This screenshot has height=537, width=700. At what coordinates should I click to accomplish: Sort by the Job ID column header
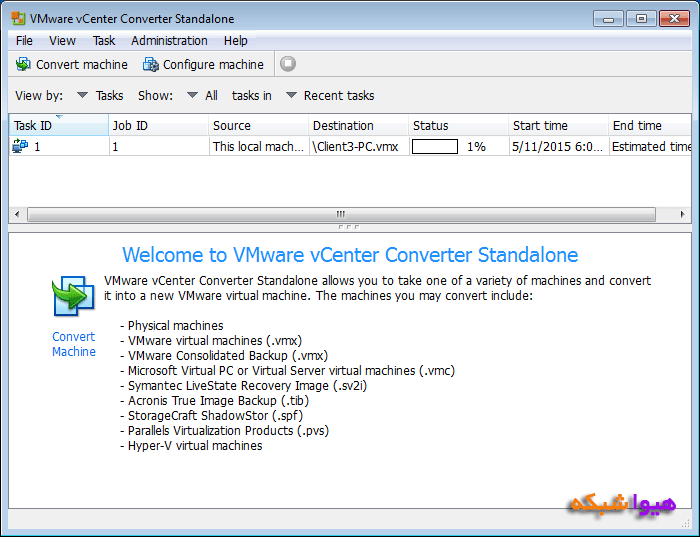point(158,125)
